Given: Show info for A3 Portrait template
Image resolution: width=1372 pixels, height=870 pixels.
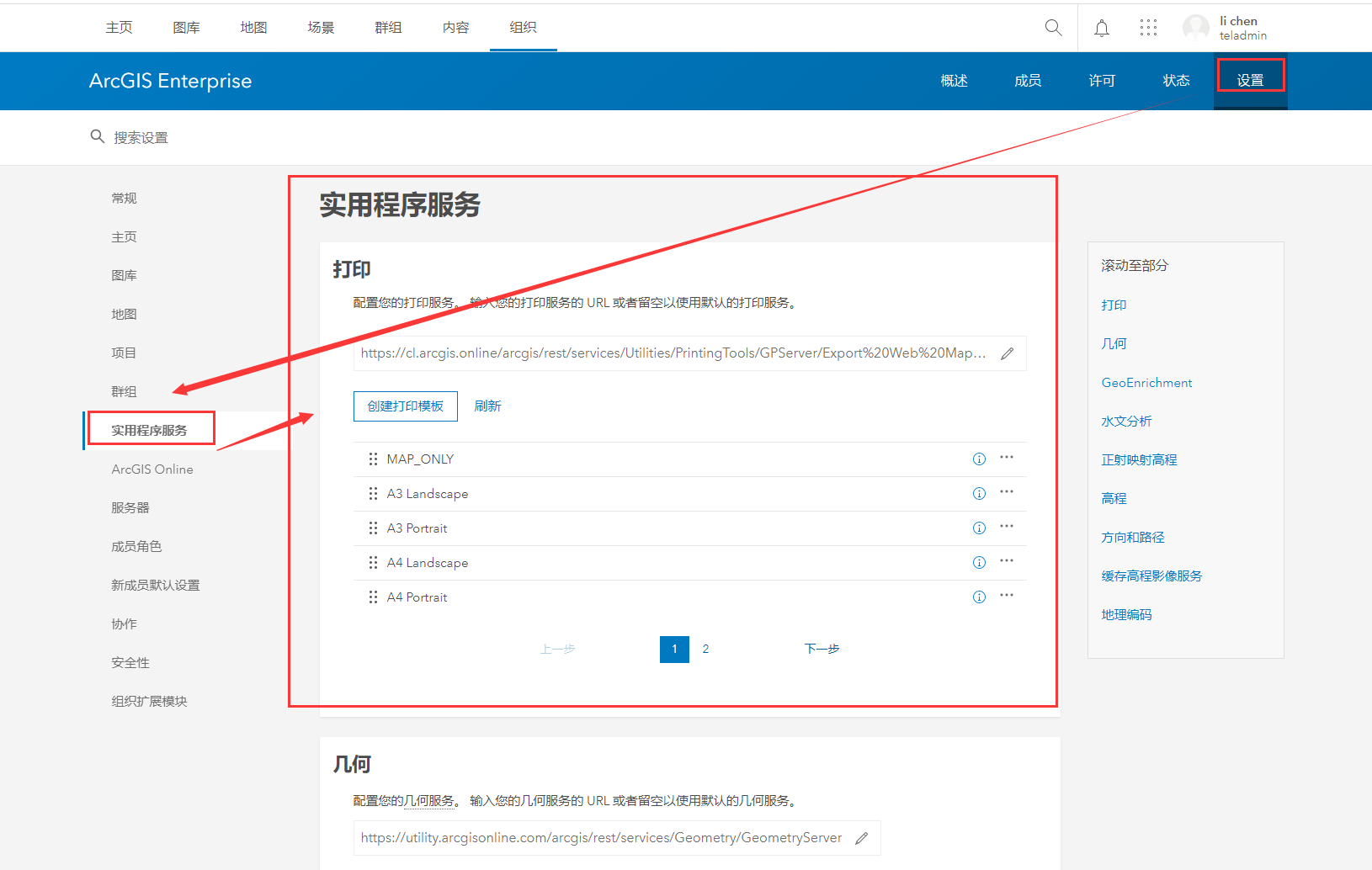Looking at the screenshot, I should 979,528.
